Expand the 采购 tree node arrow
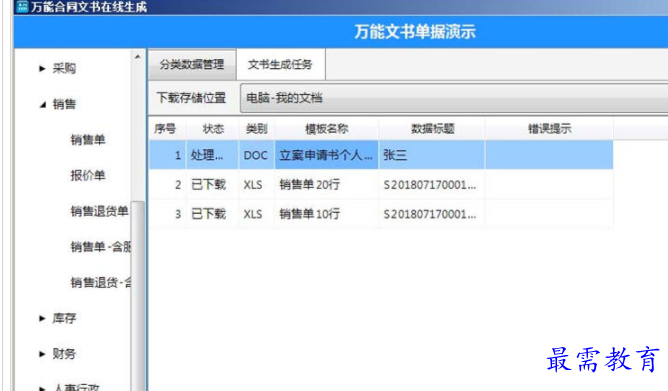The image size is (668, 391). [42, 68]
